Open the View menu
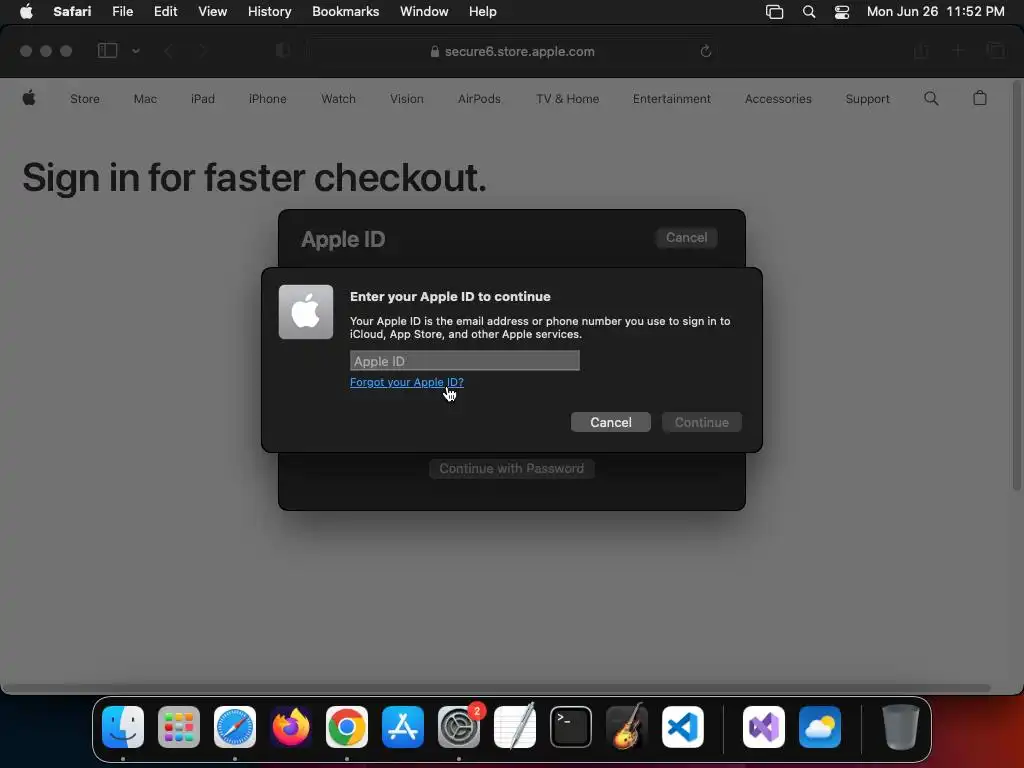The width and height of the screenshot is (1024, 768). pos(212,11)
